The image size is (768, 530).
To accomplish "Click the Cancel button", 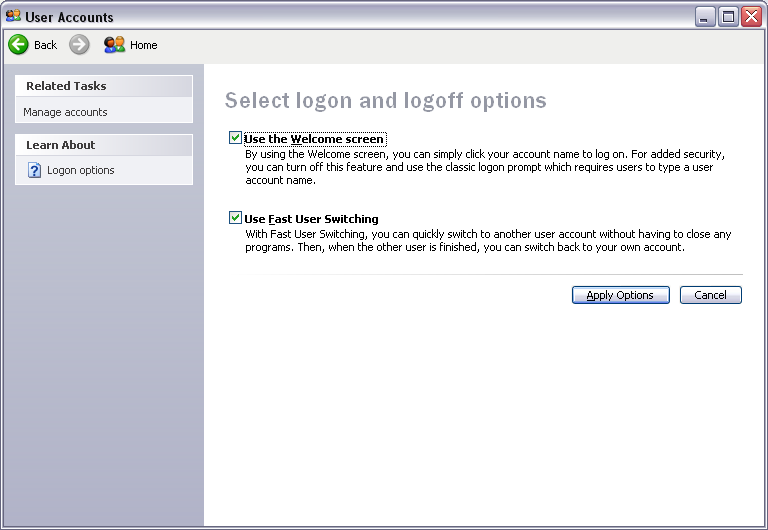I will [x=711, y=295].
